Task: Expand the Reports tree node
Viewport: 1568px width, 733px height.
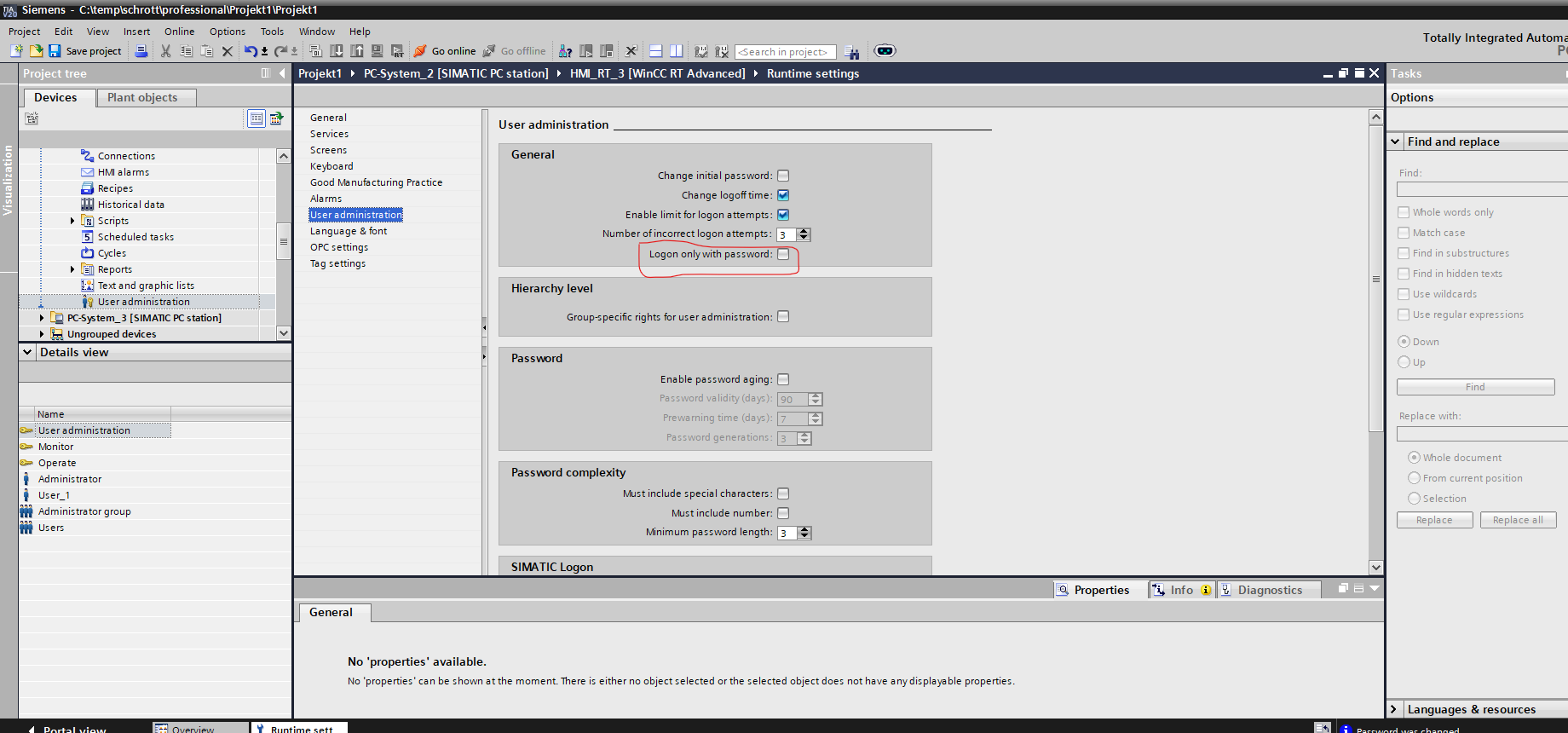Action: point(72,269)
